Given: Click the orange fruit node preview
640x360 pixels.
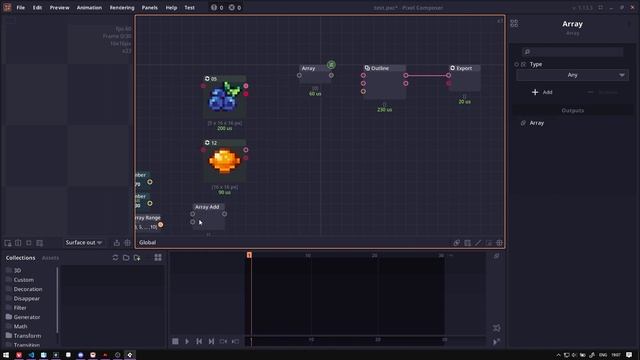Looking at the screenshot, I should click(x=224, y=161).
